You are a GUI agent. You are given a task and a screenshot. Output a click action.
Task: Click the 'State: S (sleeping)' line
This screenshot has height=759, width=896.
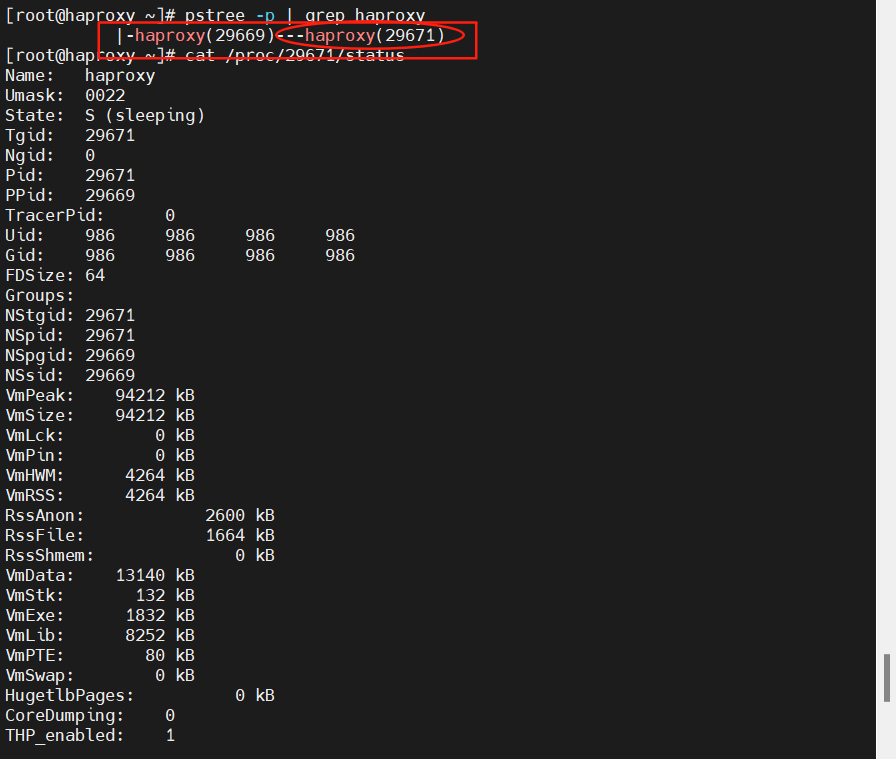coord(105,115)
